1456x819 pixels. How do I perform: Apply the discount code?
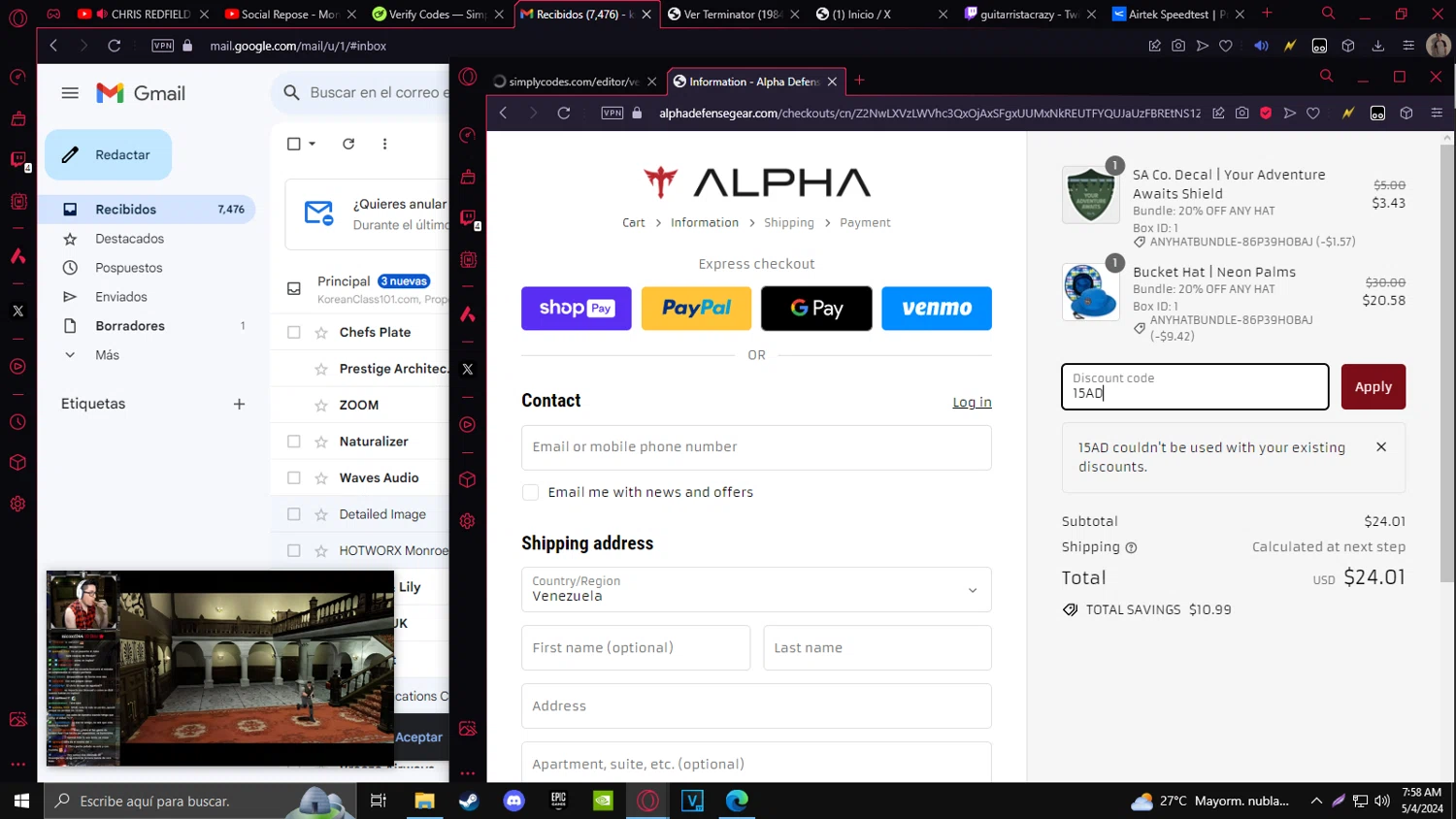point(1373,386)
